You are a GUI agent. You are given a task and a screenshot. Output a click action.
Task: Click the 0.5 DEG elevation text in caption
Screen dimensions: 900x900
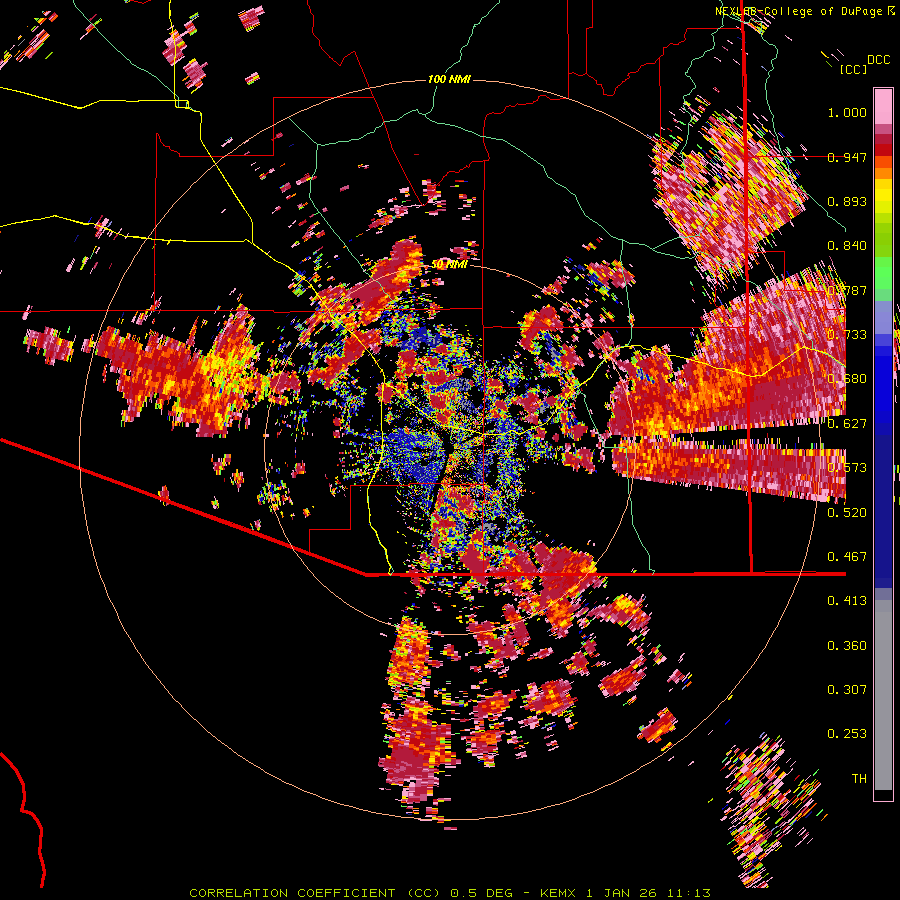pyautogui.click(x=481, y=893)
